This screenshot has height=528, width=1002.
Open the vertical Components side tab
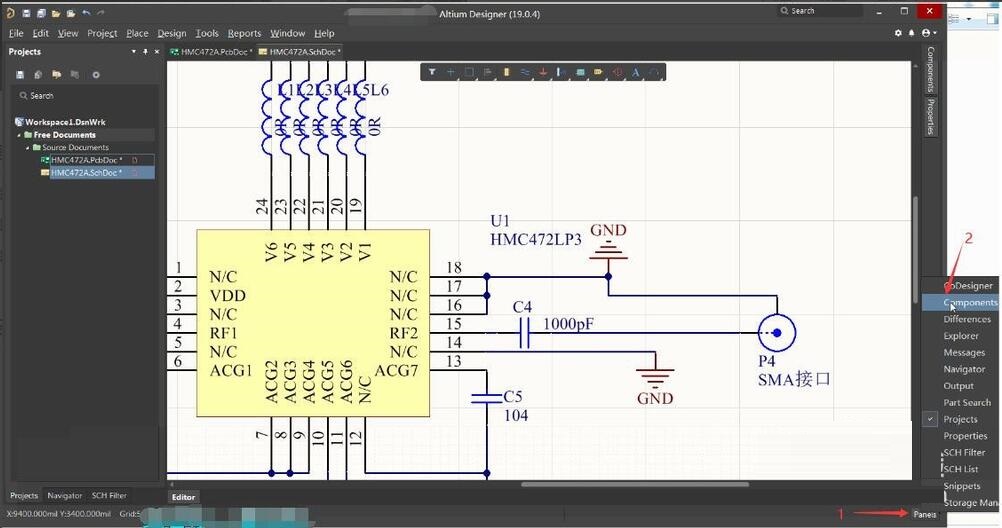tap(931, 69)
